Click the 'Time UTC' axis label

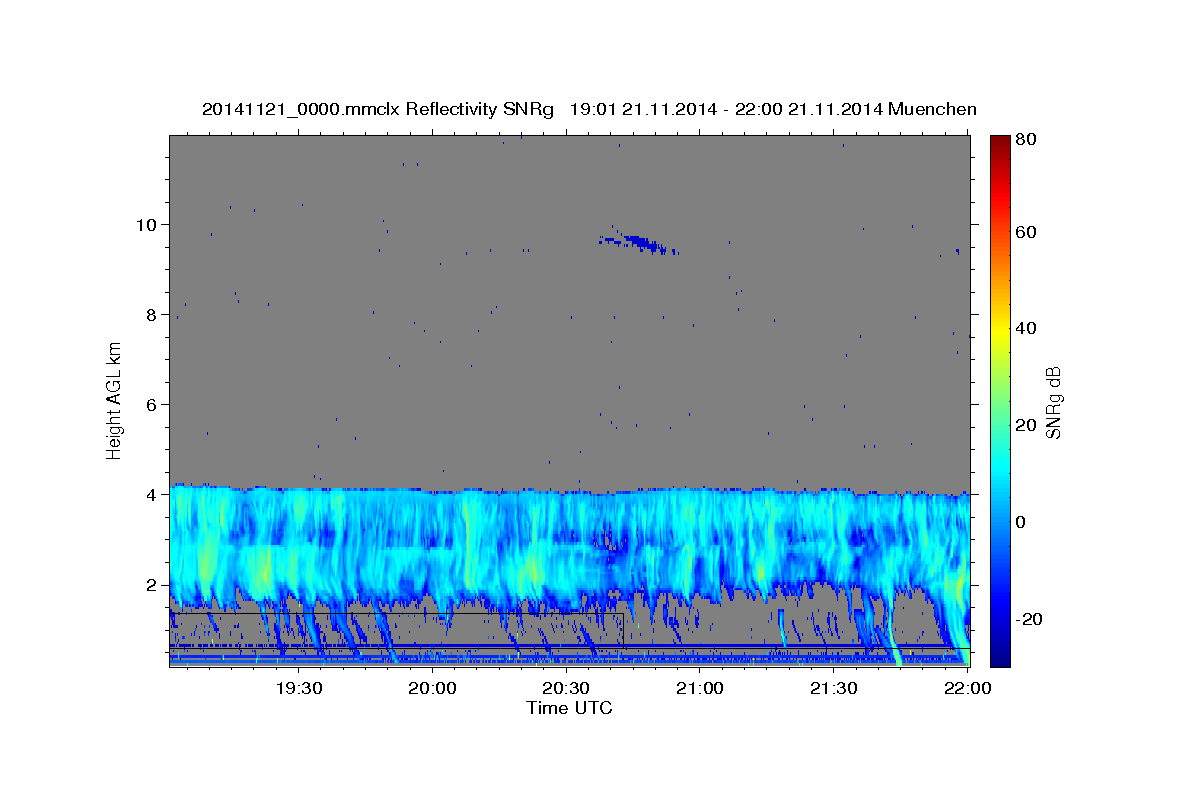(569, 708)
